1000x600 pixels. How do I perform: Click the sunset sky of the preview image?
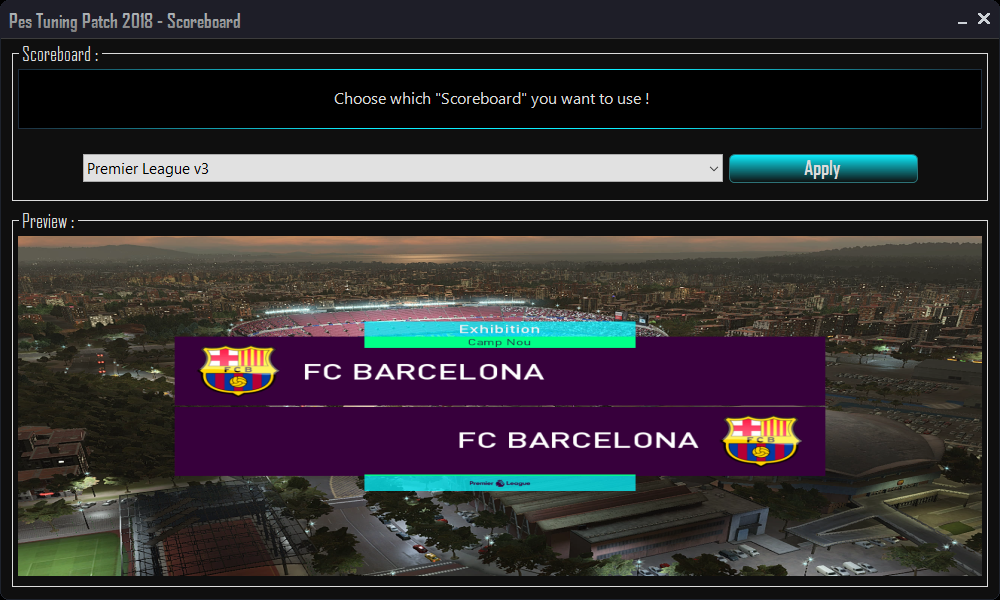pyautogui.click(x=500, y=247)
